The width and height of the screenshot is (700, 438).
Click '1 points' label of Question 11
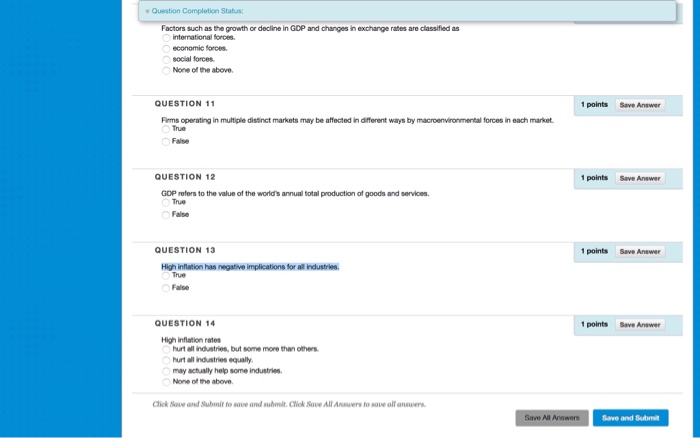pyautogui.click(x=594, y=104)
